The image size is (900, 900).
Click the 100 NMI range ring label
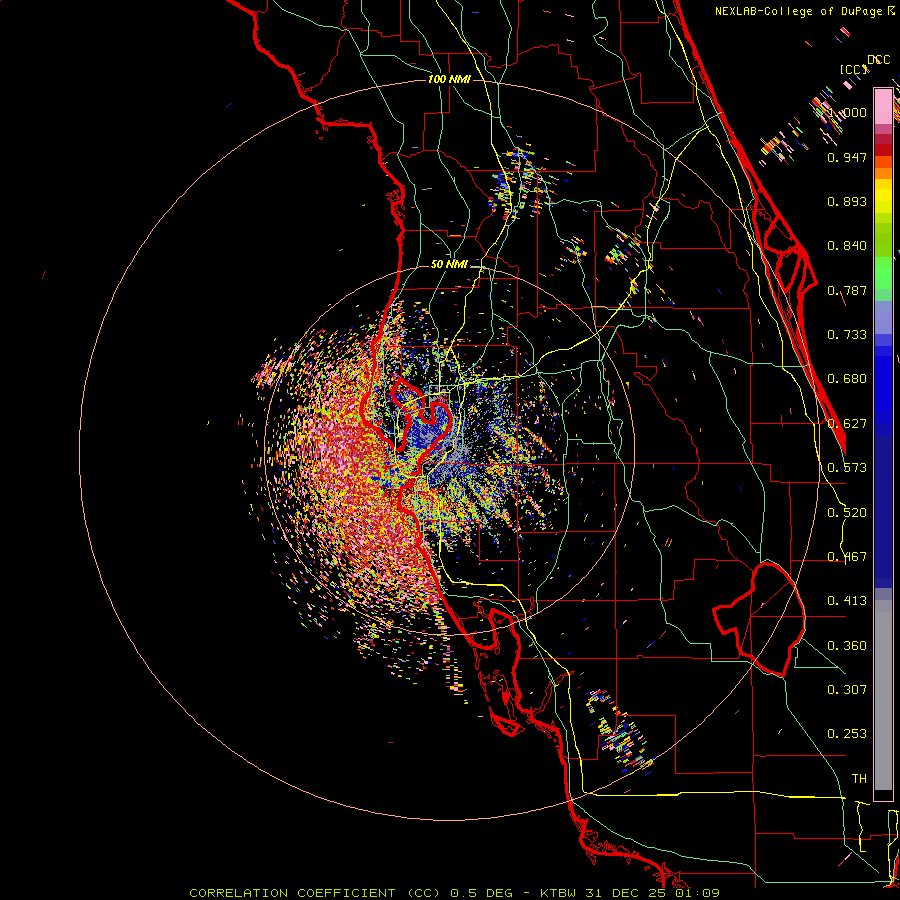(x=449, y=79)
